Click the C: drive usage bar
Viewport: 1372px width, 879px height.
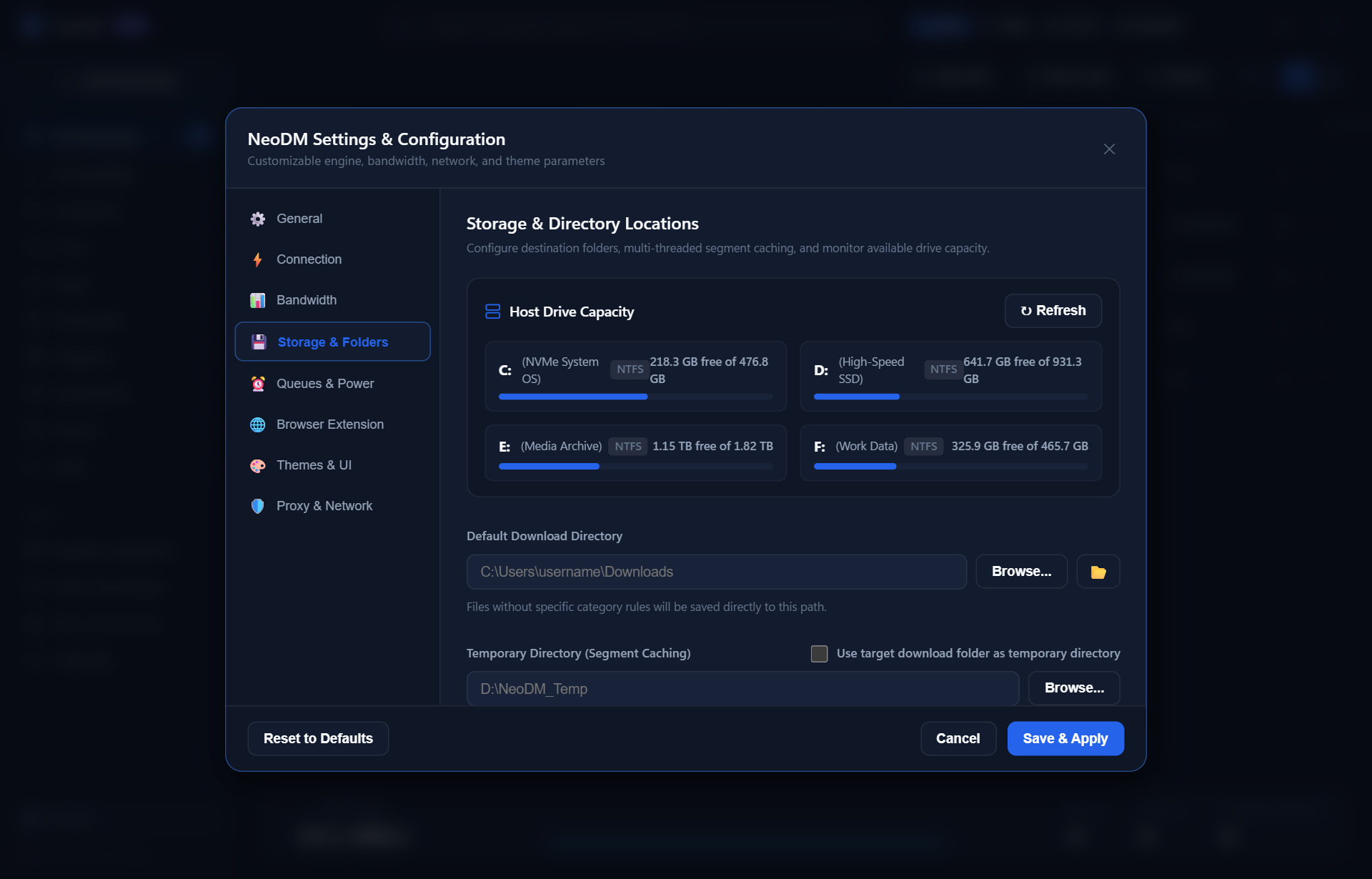[x=635, y=397]
